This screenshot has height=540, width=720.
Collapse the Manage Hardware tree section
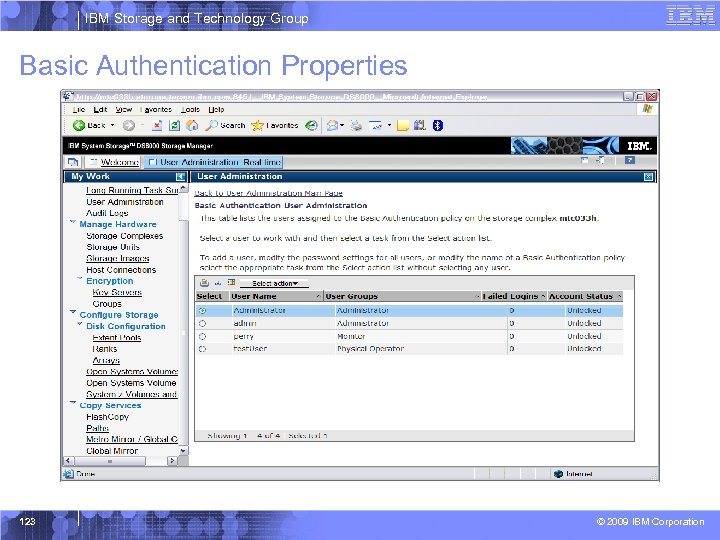click(73, 222)
